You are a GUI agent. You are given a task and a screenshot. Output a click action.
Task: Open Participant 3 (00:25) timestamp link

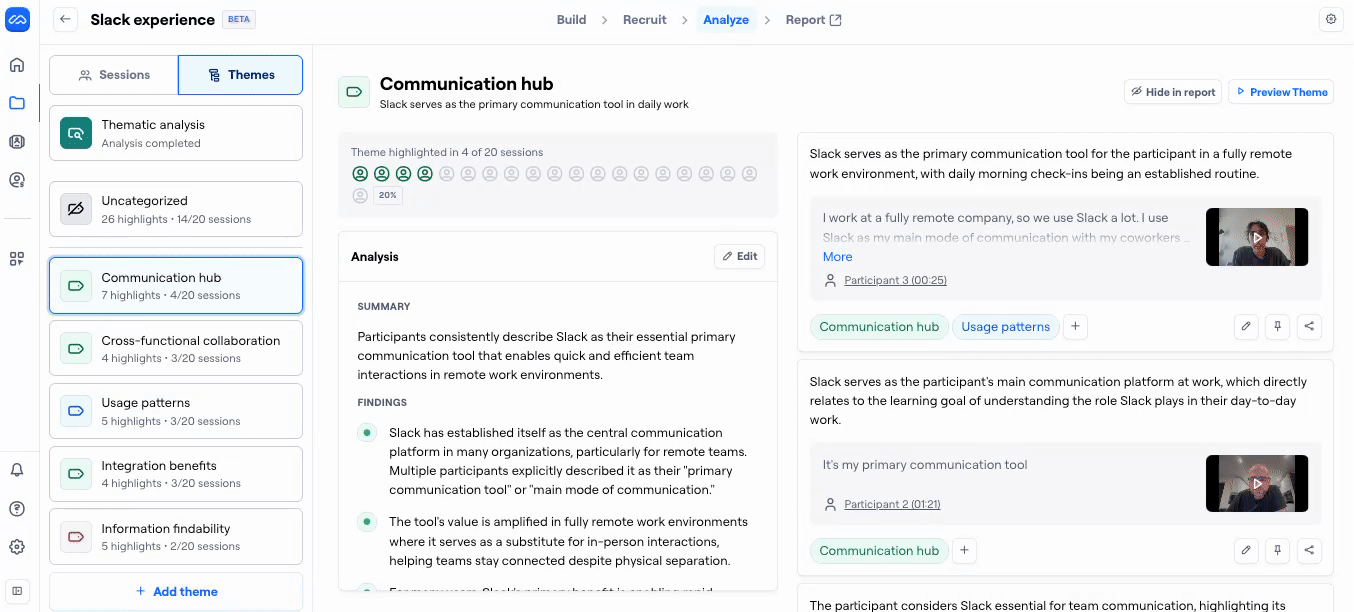click(895, 280)
